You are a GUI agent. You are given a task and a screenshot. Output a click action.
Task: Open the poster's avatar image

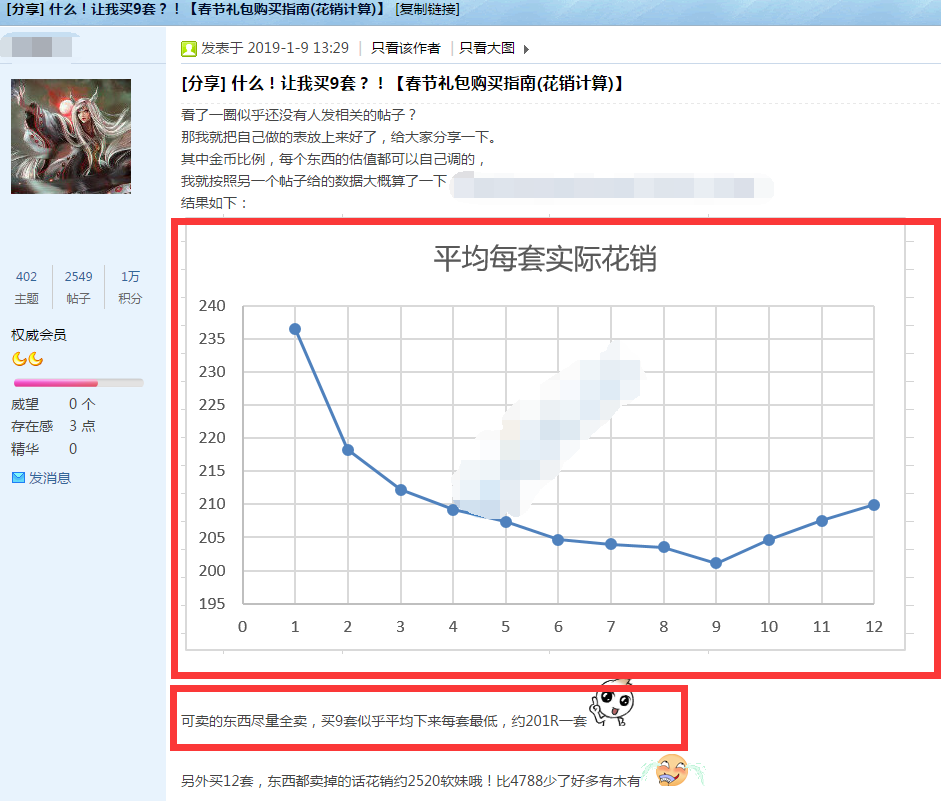(x=71, y=137)
